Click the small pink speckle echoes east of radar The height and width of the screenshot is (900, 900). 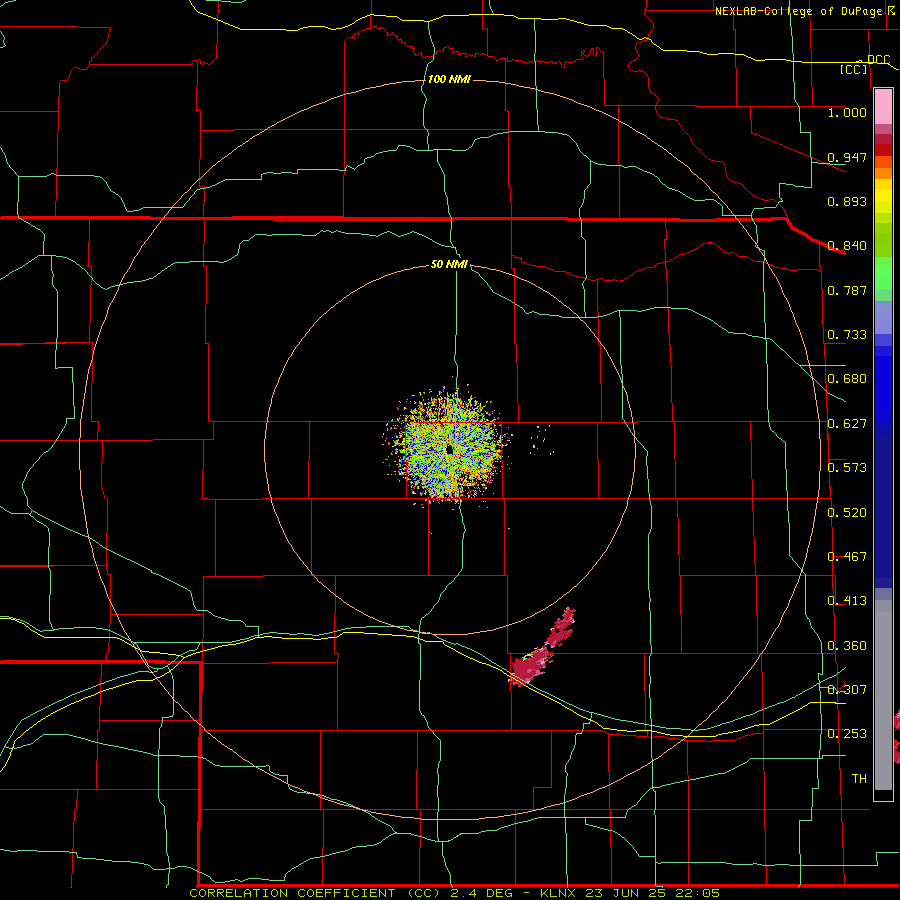[x=541, y=440]
